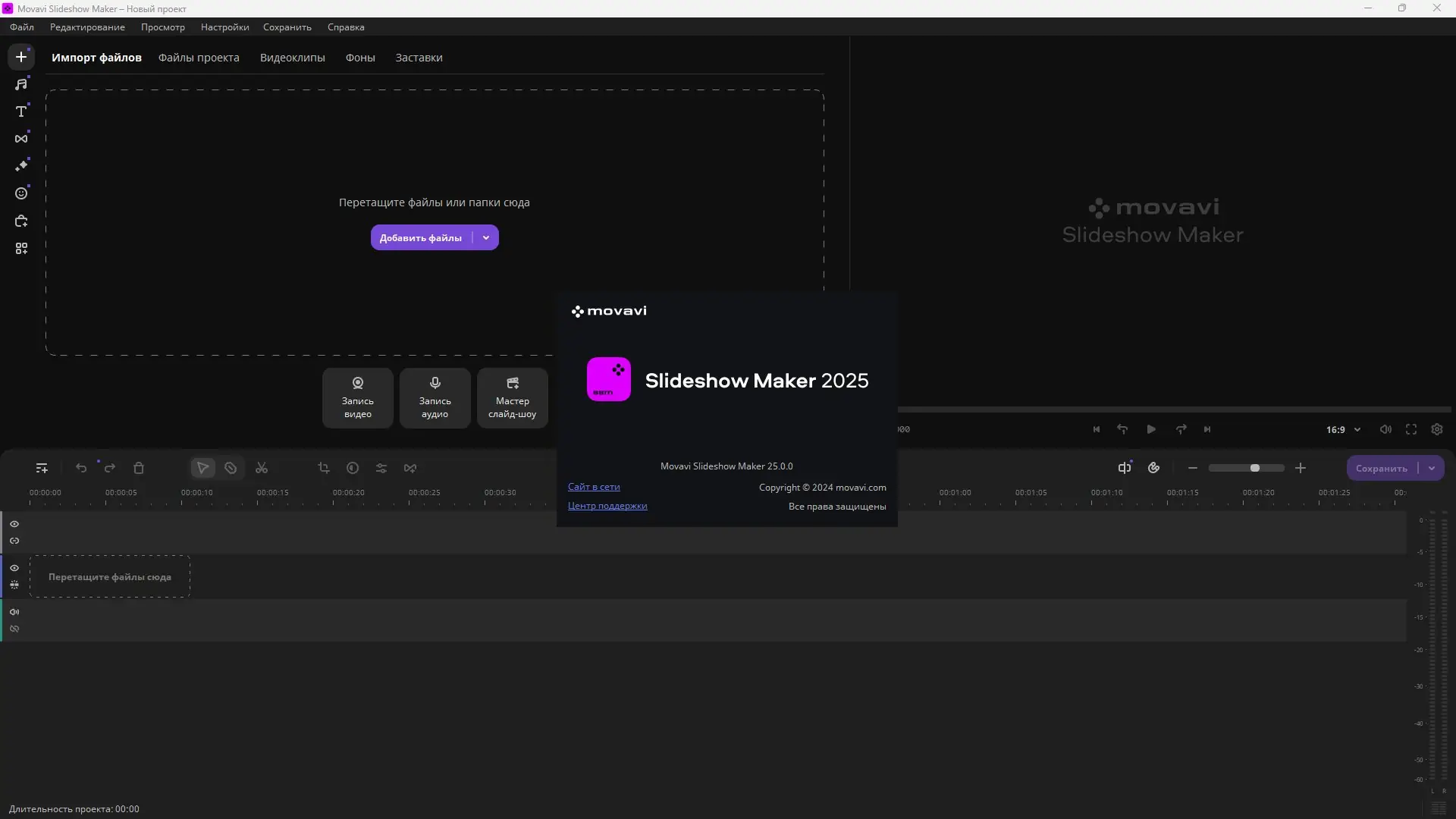1456x819 pixels.
Task: Expand the Сохранить export options arrow
Action: coord(1432,468)
